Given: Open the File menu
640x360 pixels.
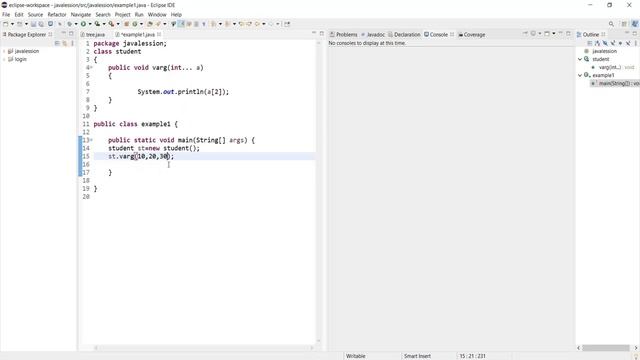Looking at the screenshot, I should pos(6,14).
